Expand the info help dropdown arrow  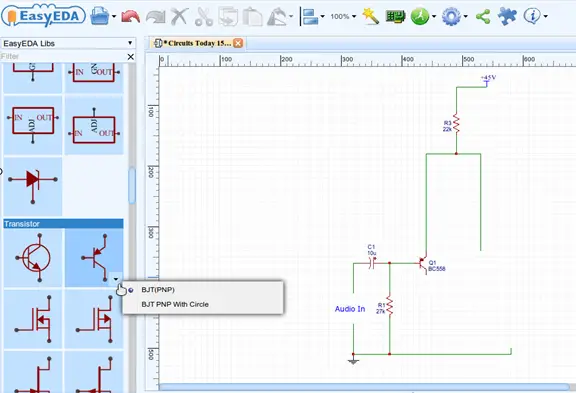(545, 16)
